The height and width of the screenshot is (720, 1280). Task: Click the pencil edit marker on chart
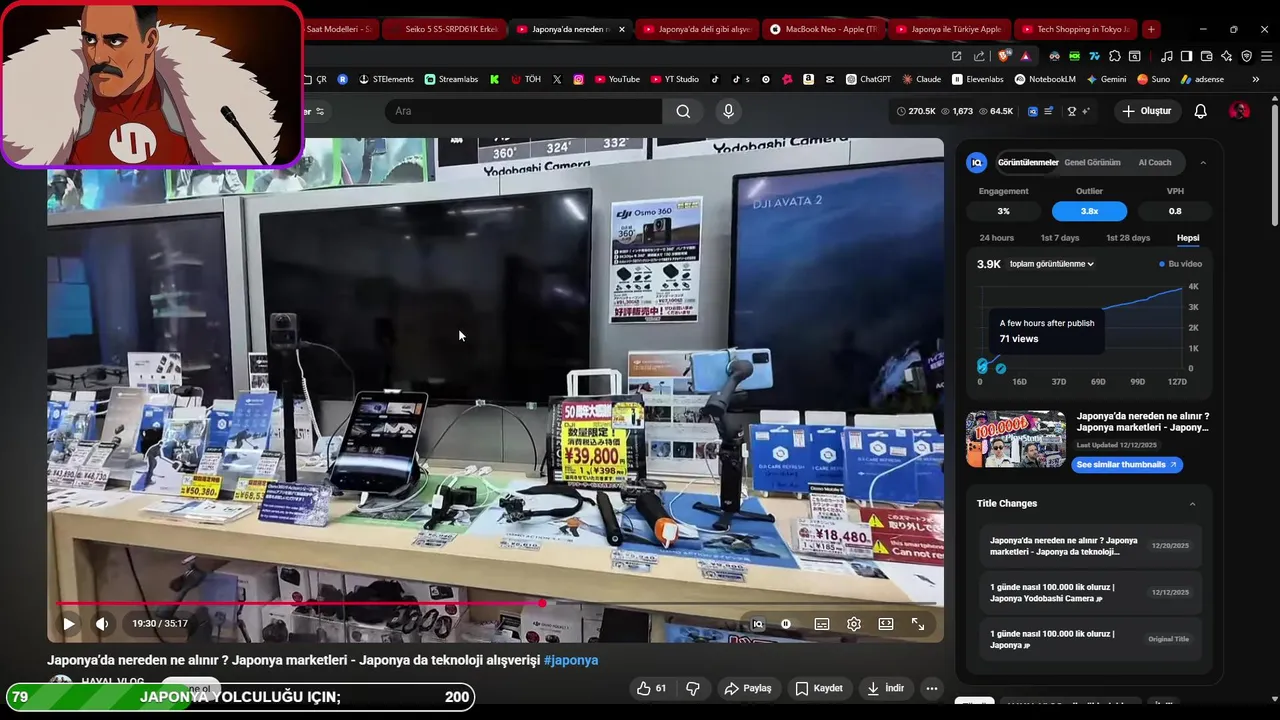[x=1000, y=369]
